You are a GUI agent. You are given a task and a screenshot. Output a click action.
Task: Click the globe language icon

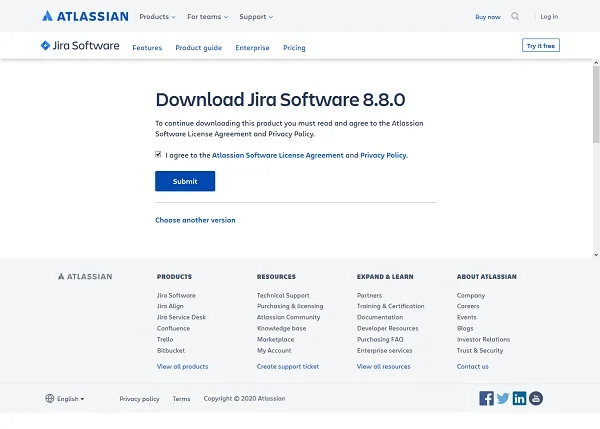(49, 398)
